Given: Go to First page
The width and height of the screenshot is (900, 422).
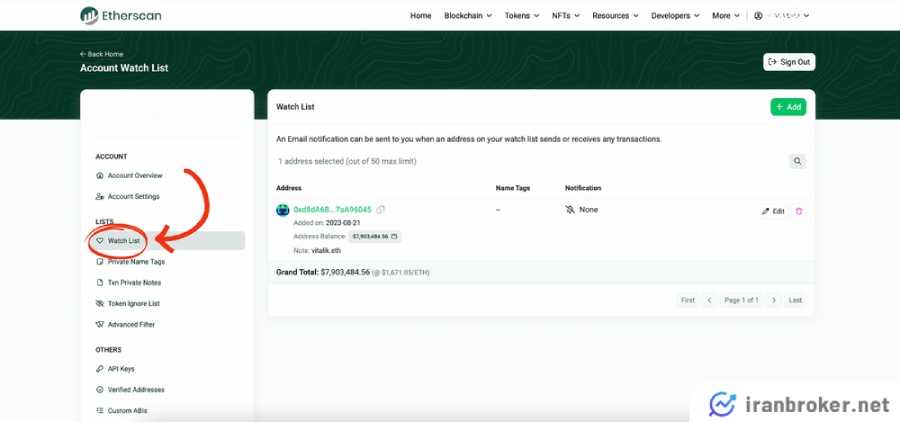Looking at the screenshot, I should pyautogui.click(x=688, y=300).
